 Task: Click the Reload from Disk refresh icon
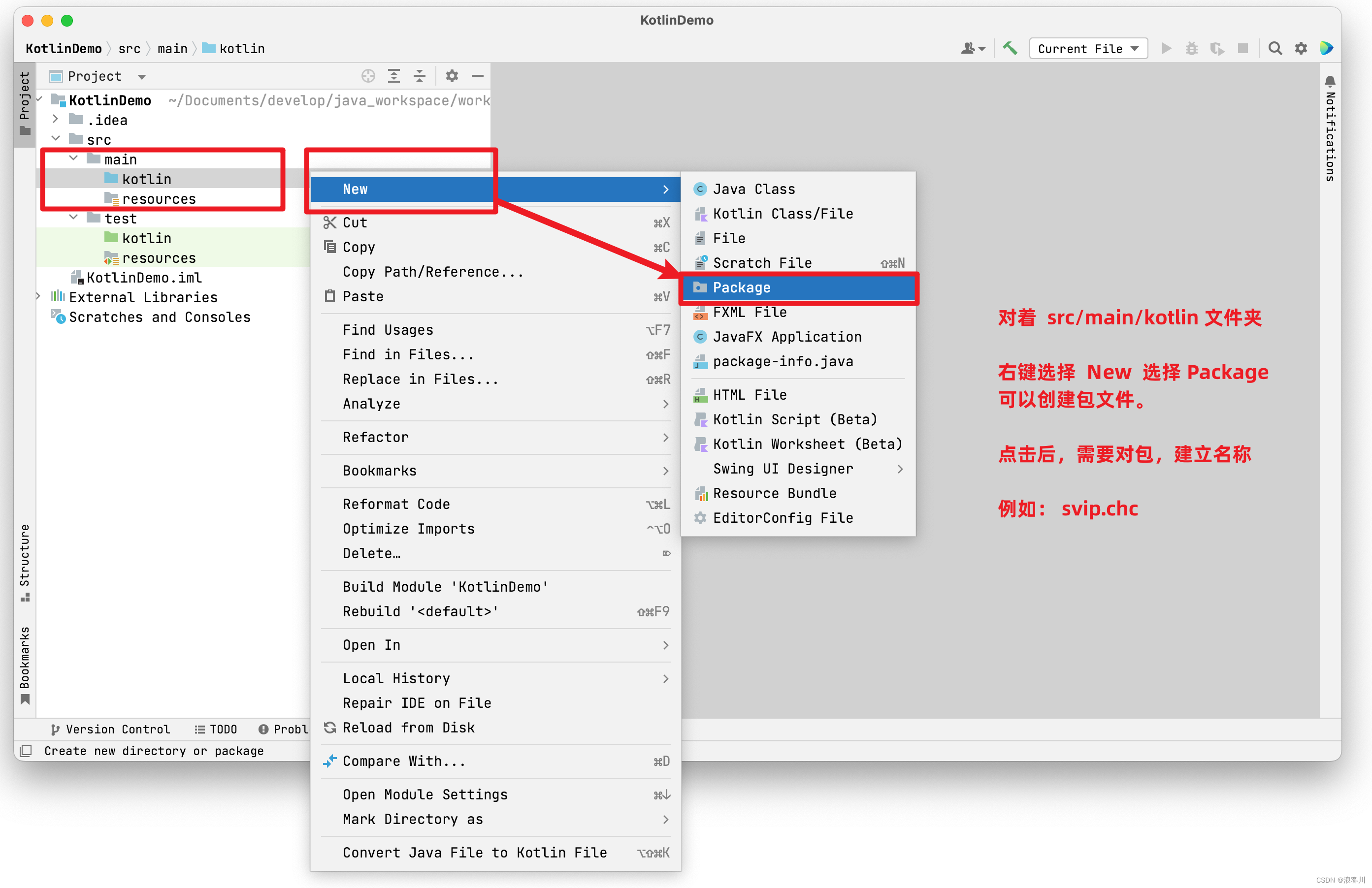330,728
